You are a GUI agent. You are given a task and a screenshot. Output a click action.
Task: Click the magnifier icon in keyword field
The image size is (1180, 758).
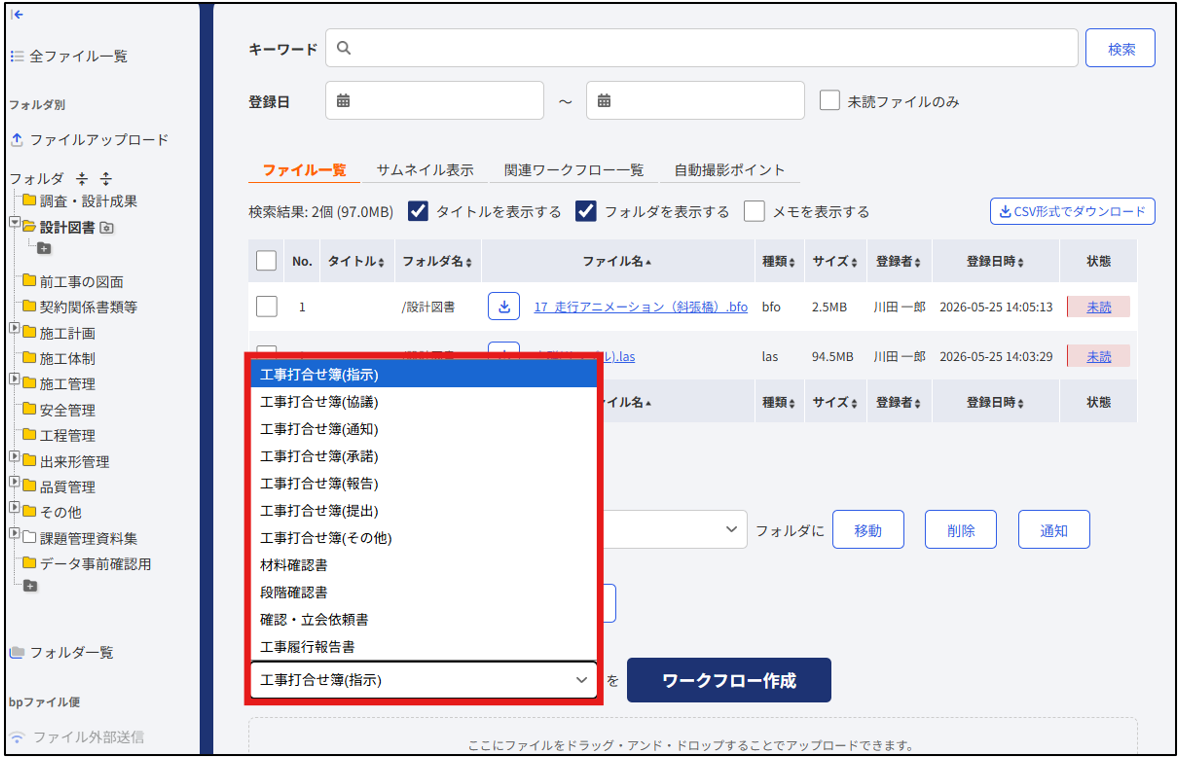point(344,48)
